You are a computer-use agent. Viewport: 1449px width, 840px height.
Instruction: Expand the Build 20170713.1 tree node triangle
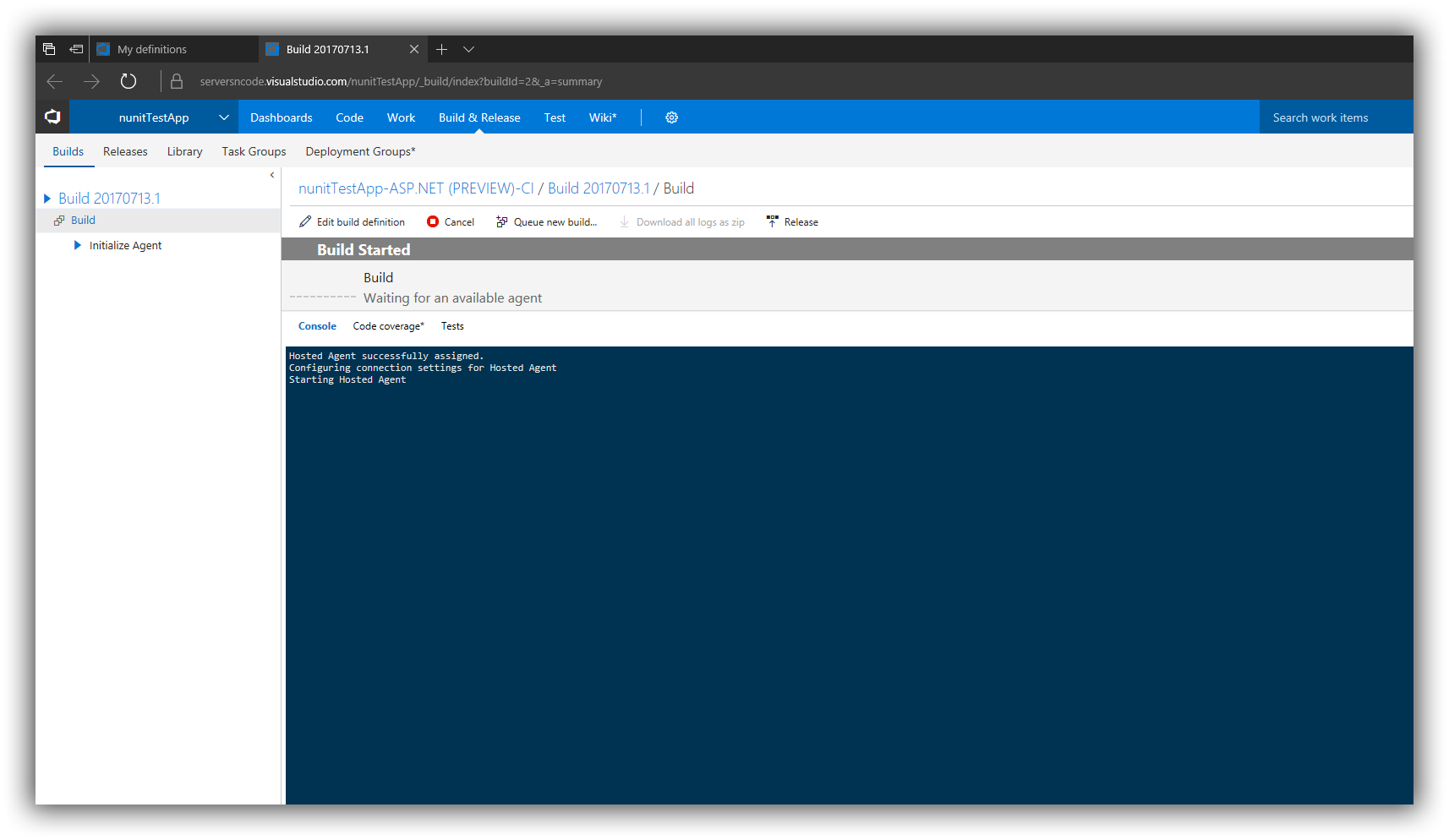47,199
